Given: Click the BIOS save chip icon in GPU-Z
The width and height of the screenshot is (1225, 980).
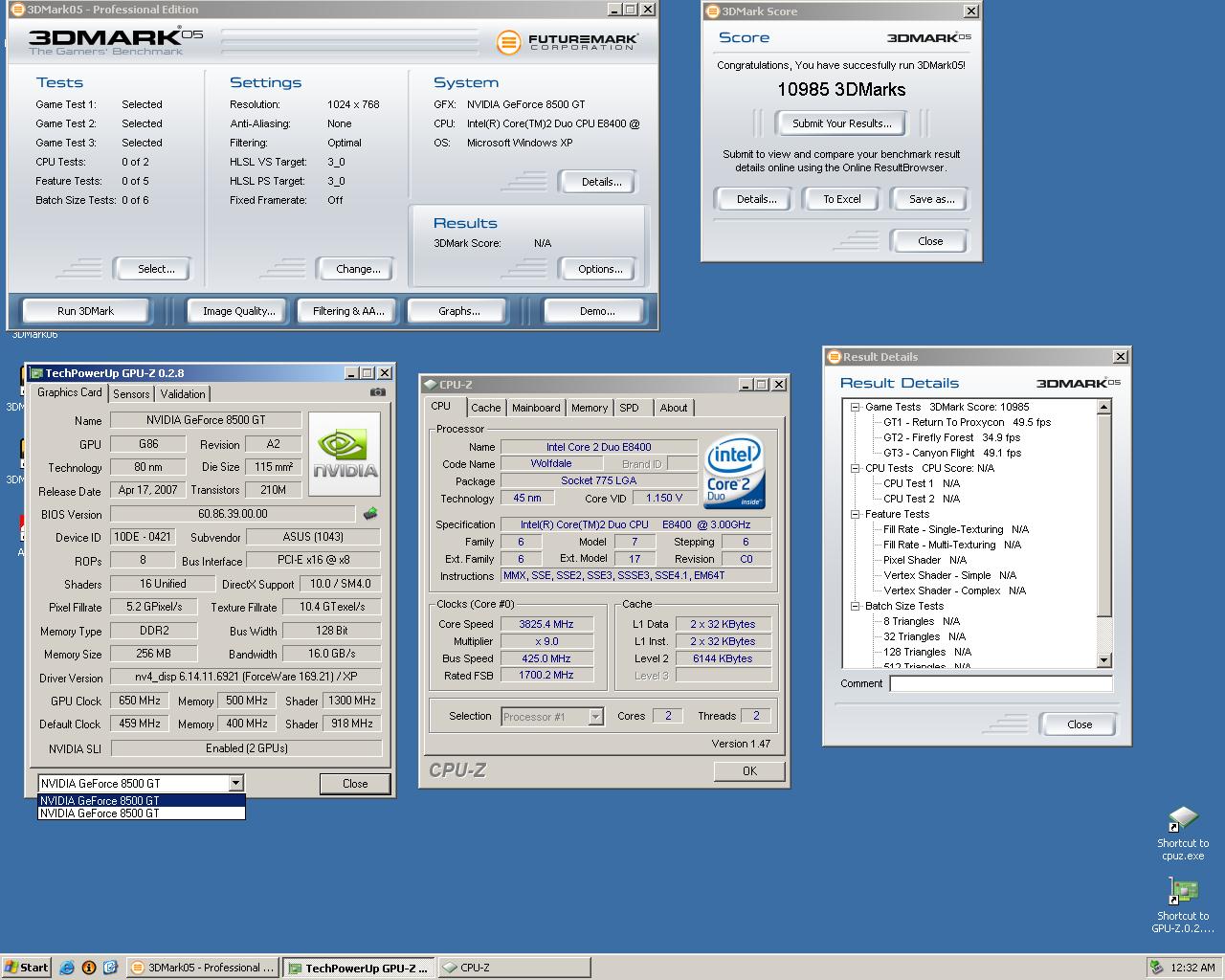Looking at the screenshot, I should [x=370, y=514].
